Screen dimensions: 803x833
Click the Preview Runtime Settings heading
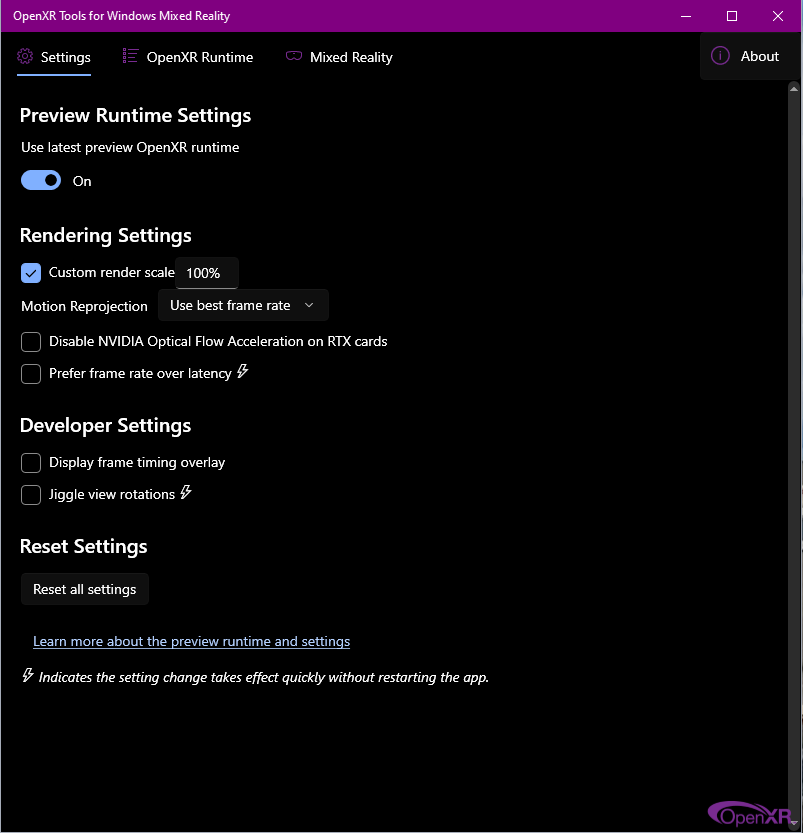(135, 116)
